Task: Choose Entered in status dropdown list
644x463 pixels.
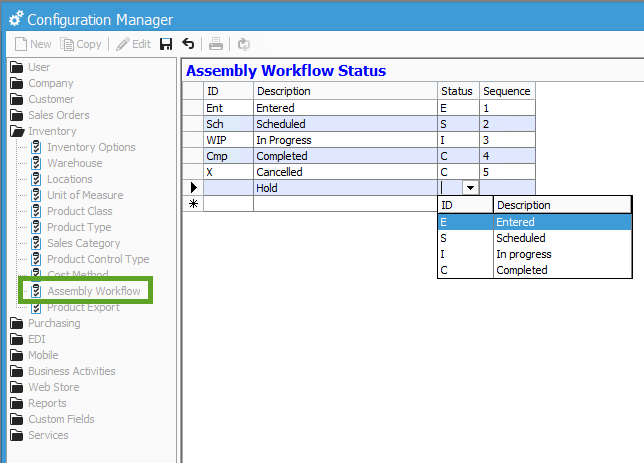Action: 534,222
